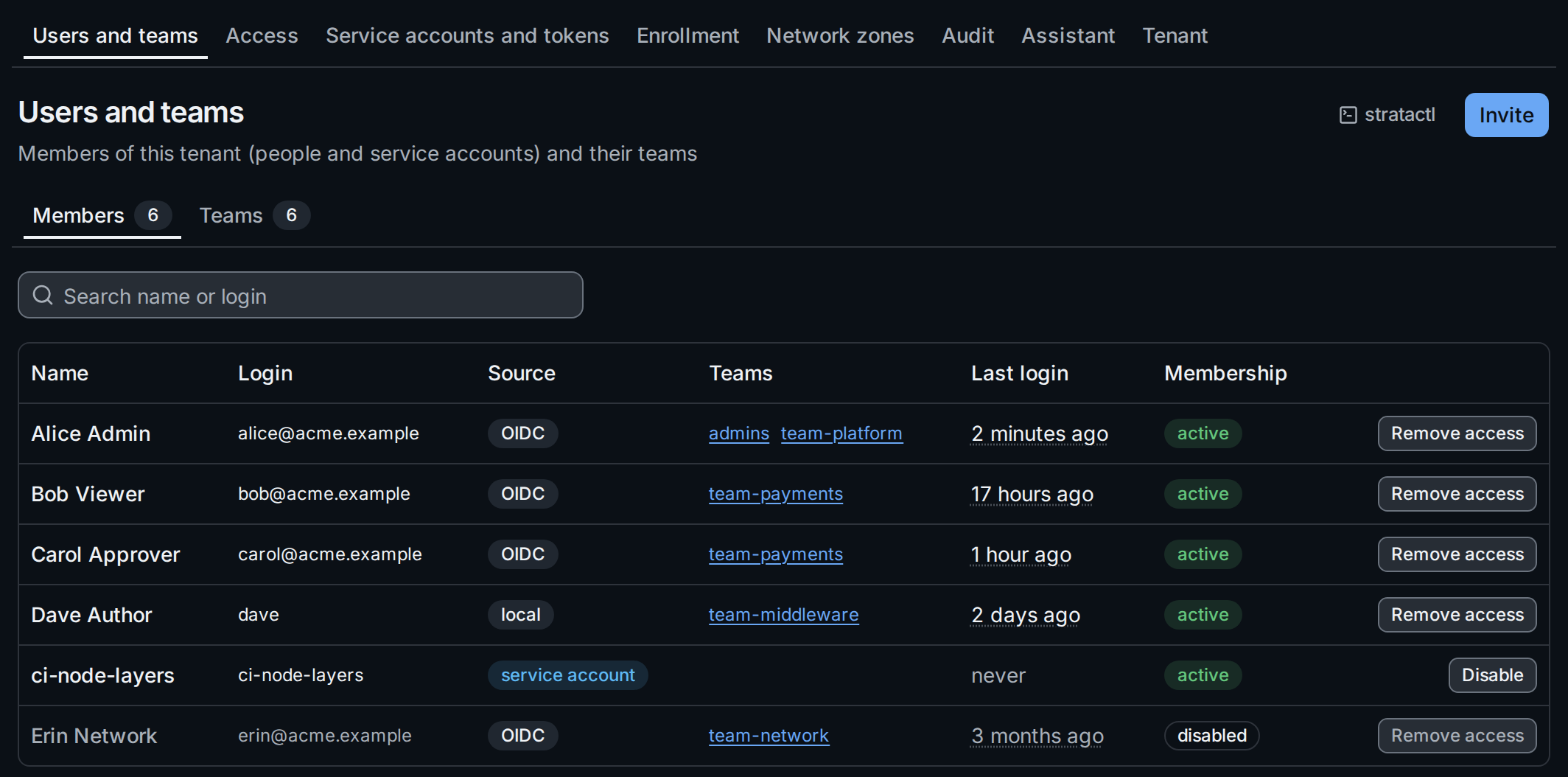Click the Source column header
This screenshot has height=777, width=1568.
coord(521,373)
